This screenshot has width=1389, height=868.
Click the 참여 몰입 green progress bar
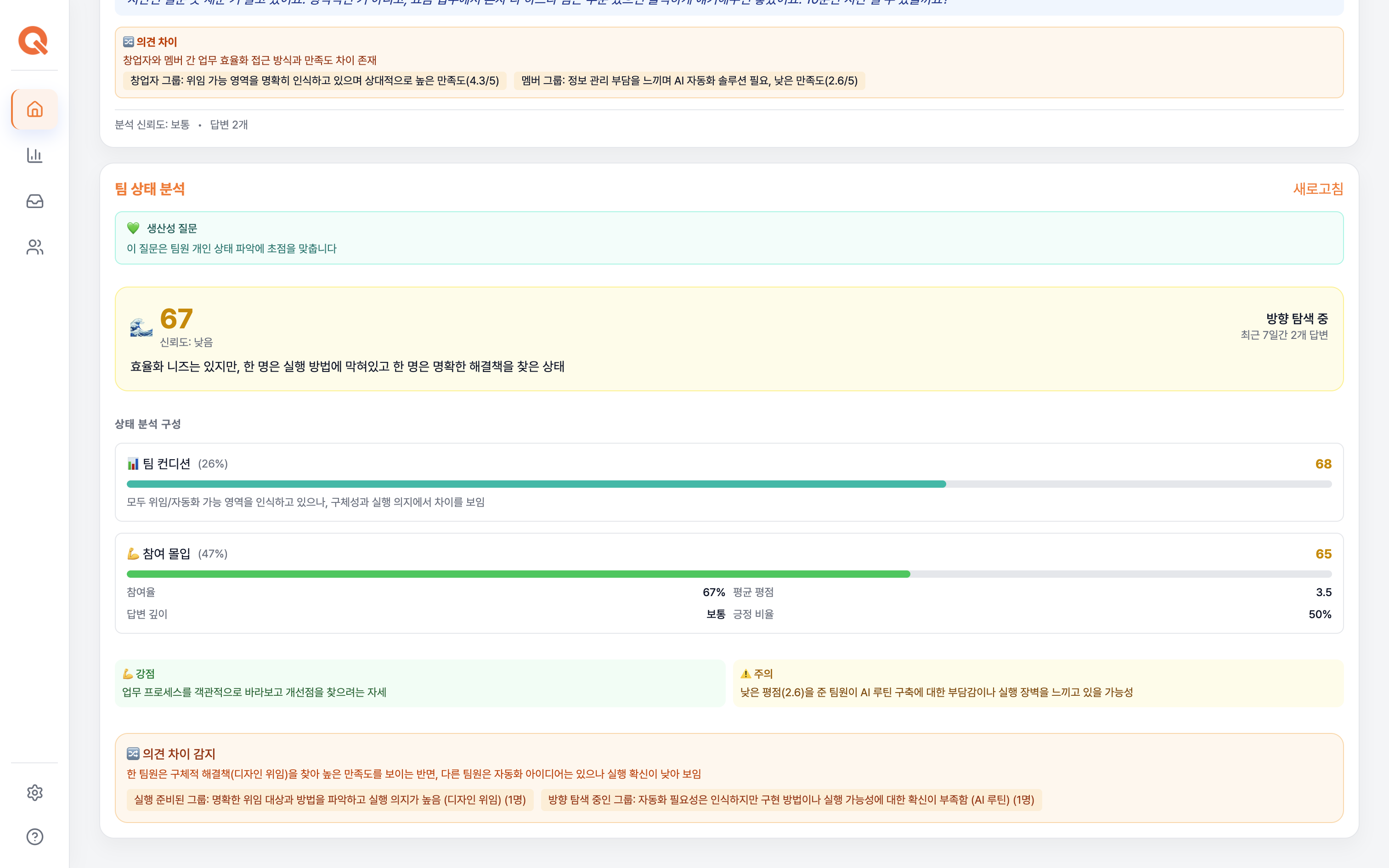click(x=518, y=574)
